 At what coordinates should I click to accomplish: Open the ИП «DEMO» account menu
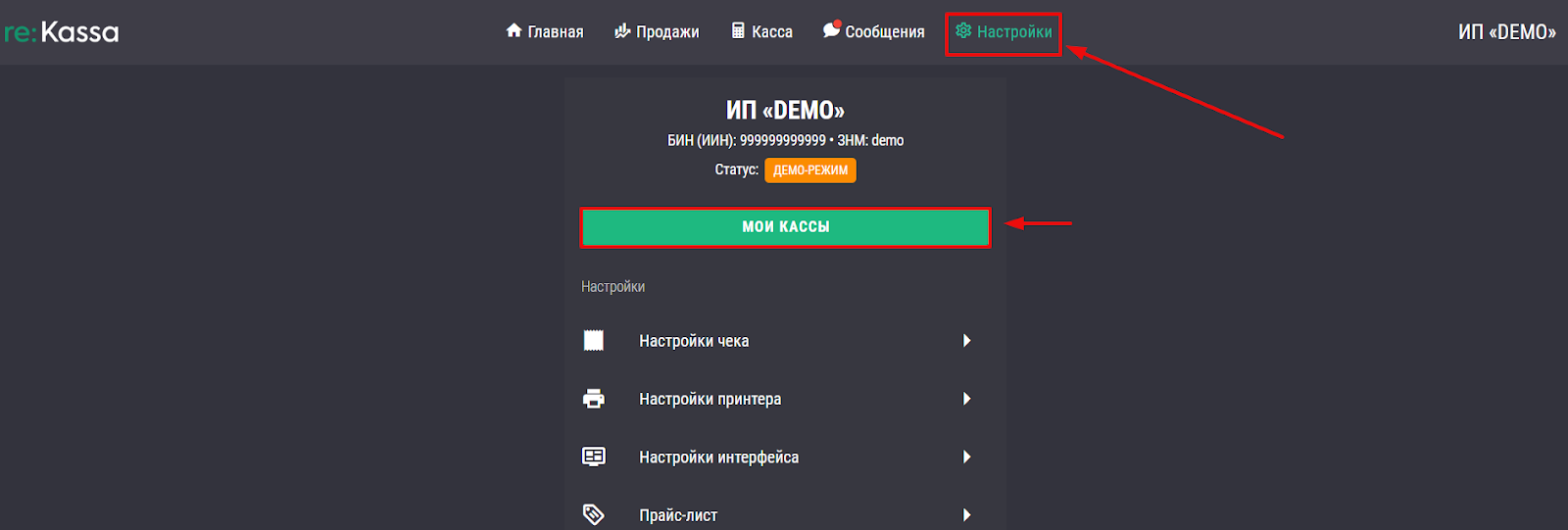pos(1506,31)
